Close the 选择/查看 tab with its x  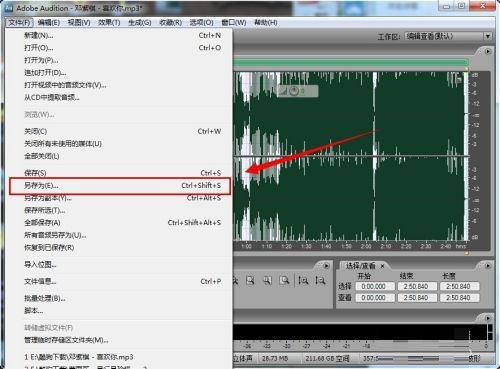(382, 266)
